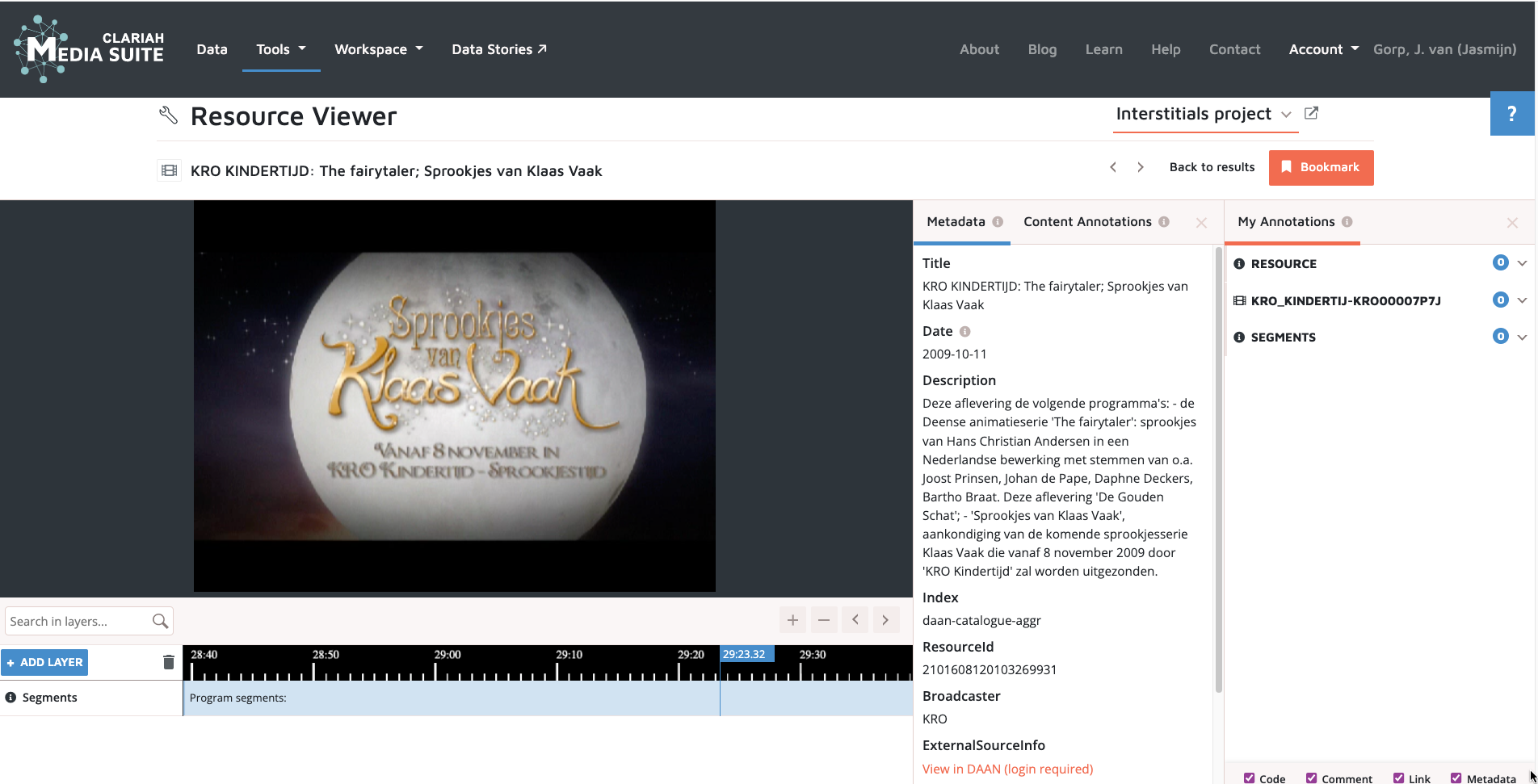The width and height of the screenshot is (1538, 784).
Task: Toggle the Code checkbox
Action: 1250,778
